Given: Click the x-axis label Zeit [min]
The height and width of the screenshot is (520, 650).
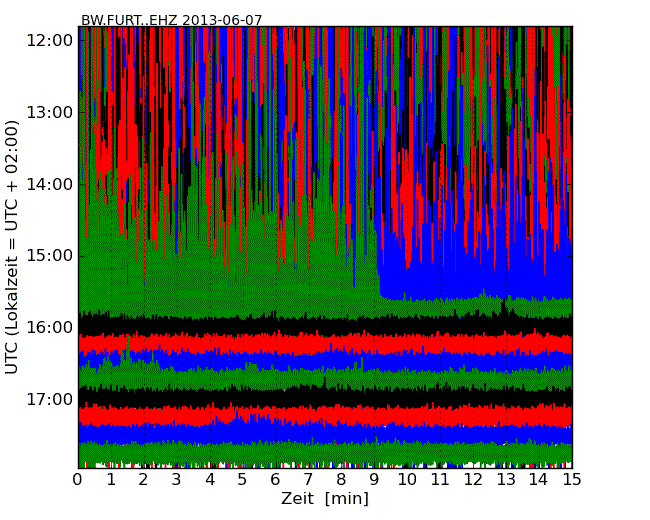Looking at the screenshot, I should pos(325,498).
